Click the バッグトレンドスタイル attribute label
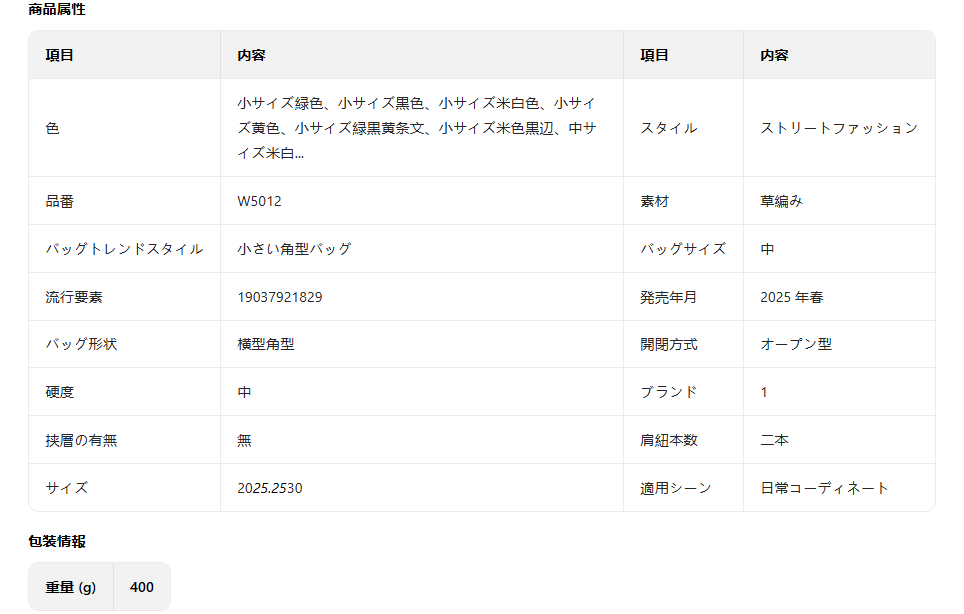This screenshot has width=964, height=614. tap(124, 249)
